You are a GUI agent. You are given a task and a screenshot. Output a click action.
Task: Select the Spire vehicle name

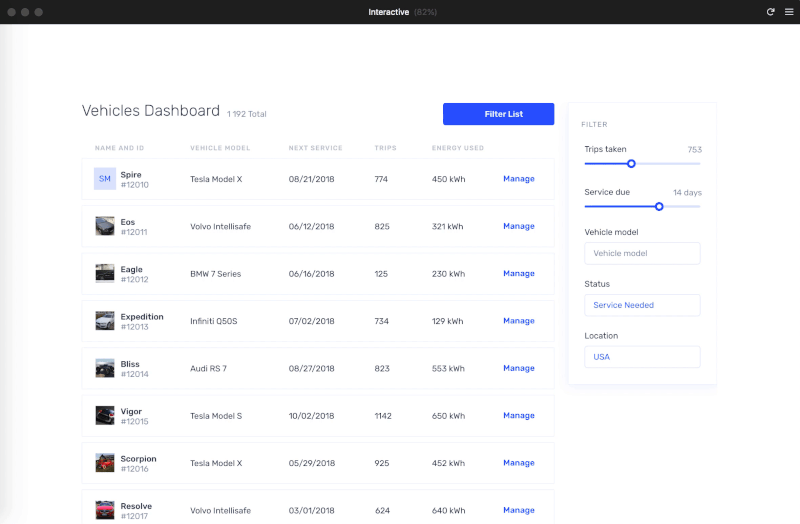[x=131, y=174]
